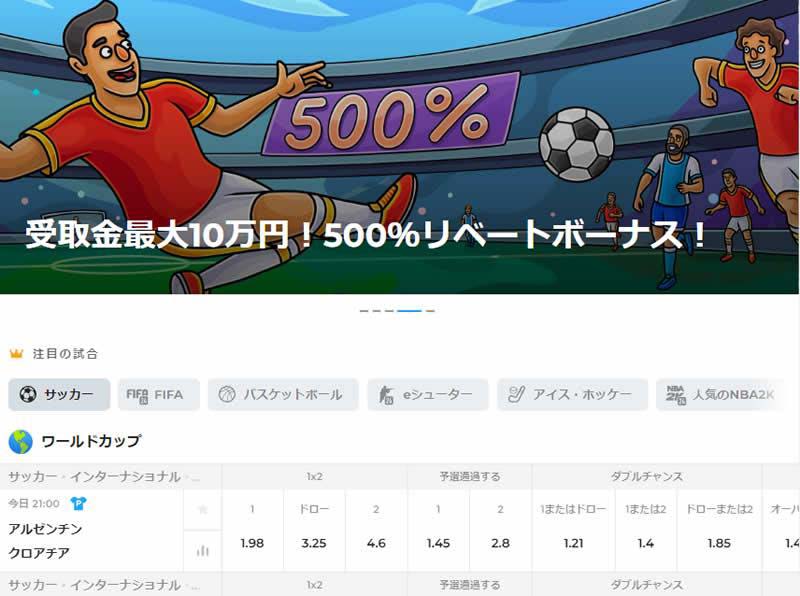Select the FIFA sport tab
The height and width of the screenshot is (596, 800).
159,394
